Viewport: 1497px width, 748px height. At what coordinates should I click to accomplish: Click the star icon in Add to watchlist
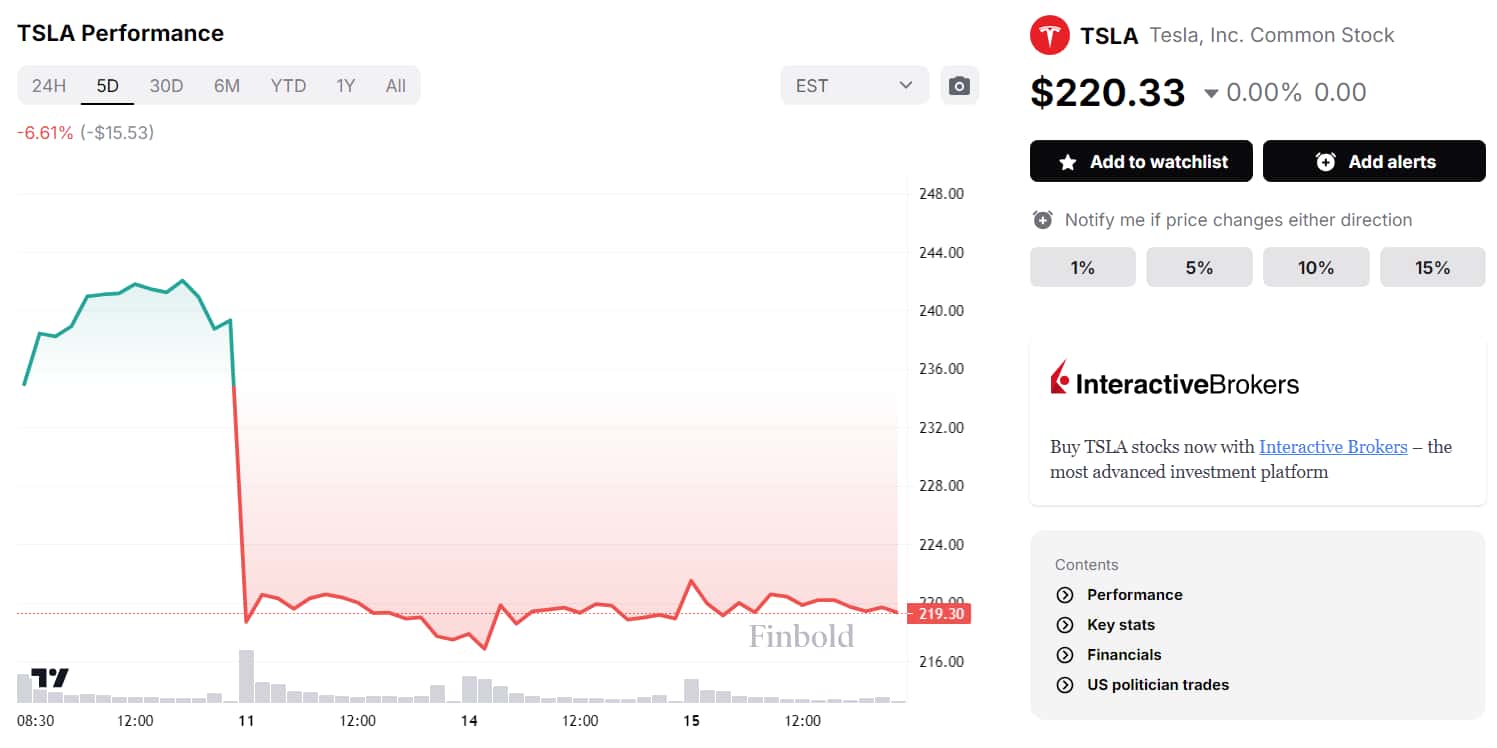(x=1068, y=162)
